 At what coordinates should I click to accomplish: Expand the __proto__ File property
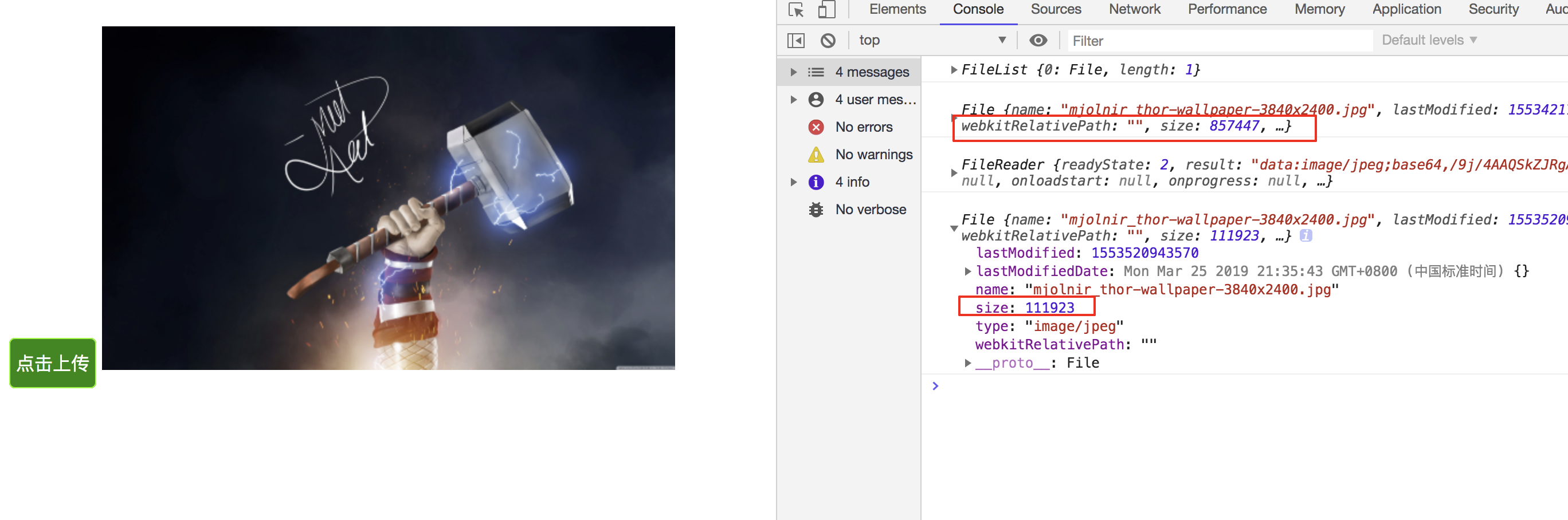coord(967,363)
